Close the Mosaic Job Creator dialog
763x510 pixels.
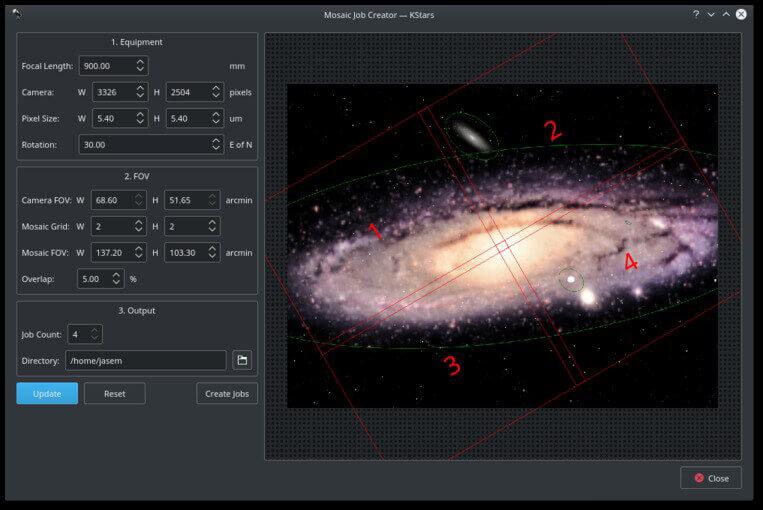(711, 478)
